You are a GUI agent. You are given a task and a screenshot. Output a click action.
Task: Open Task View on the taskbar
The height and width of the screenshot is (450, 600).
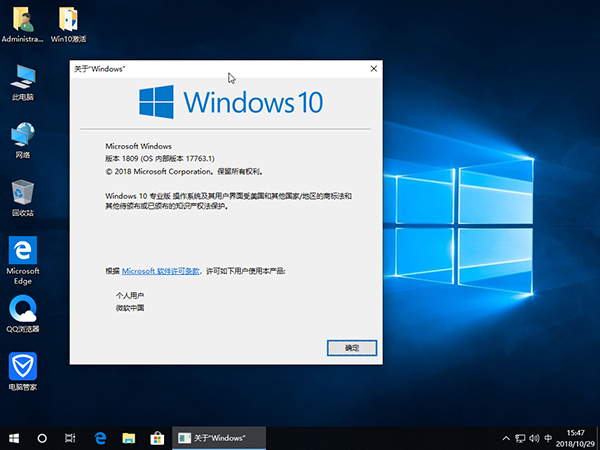pos(70,438)
